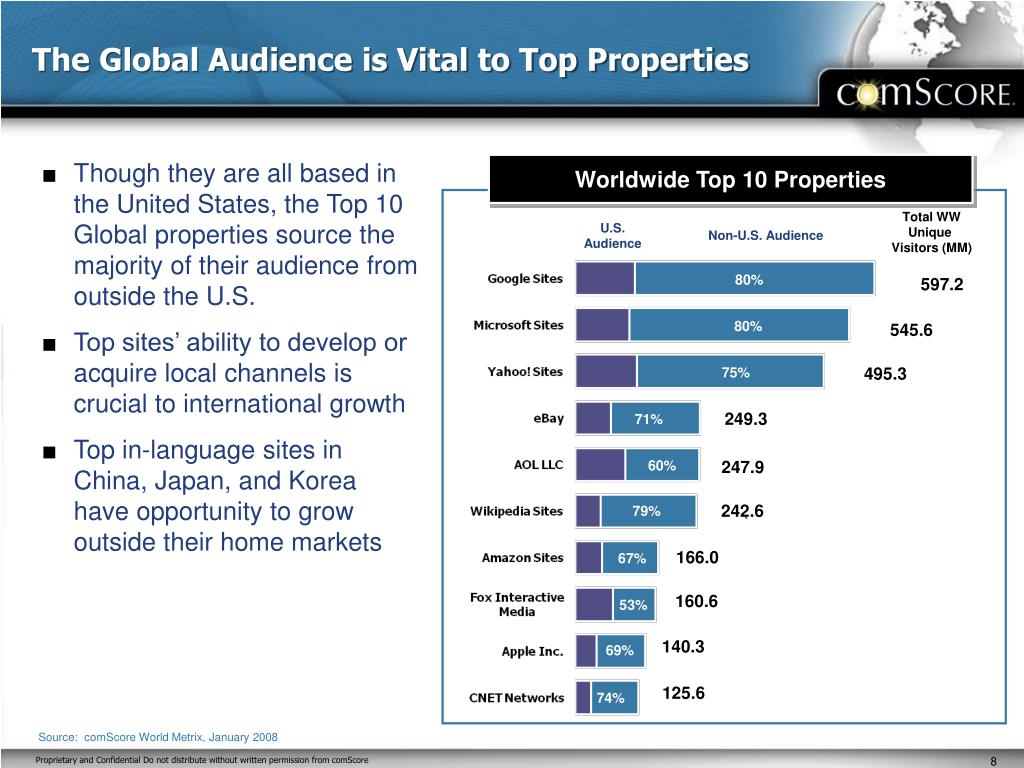The height and width of the screenshot is (768, 1024).
Task: Click the 'Yahoo! Sites' row label
Action: (x=525, y=372)
